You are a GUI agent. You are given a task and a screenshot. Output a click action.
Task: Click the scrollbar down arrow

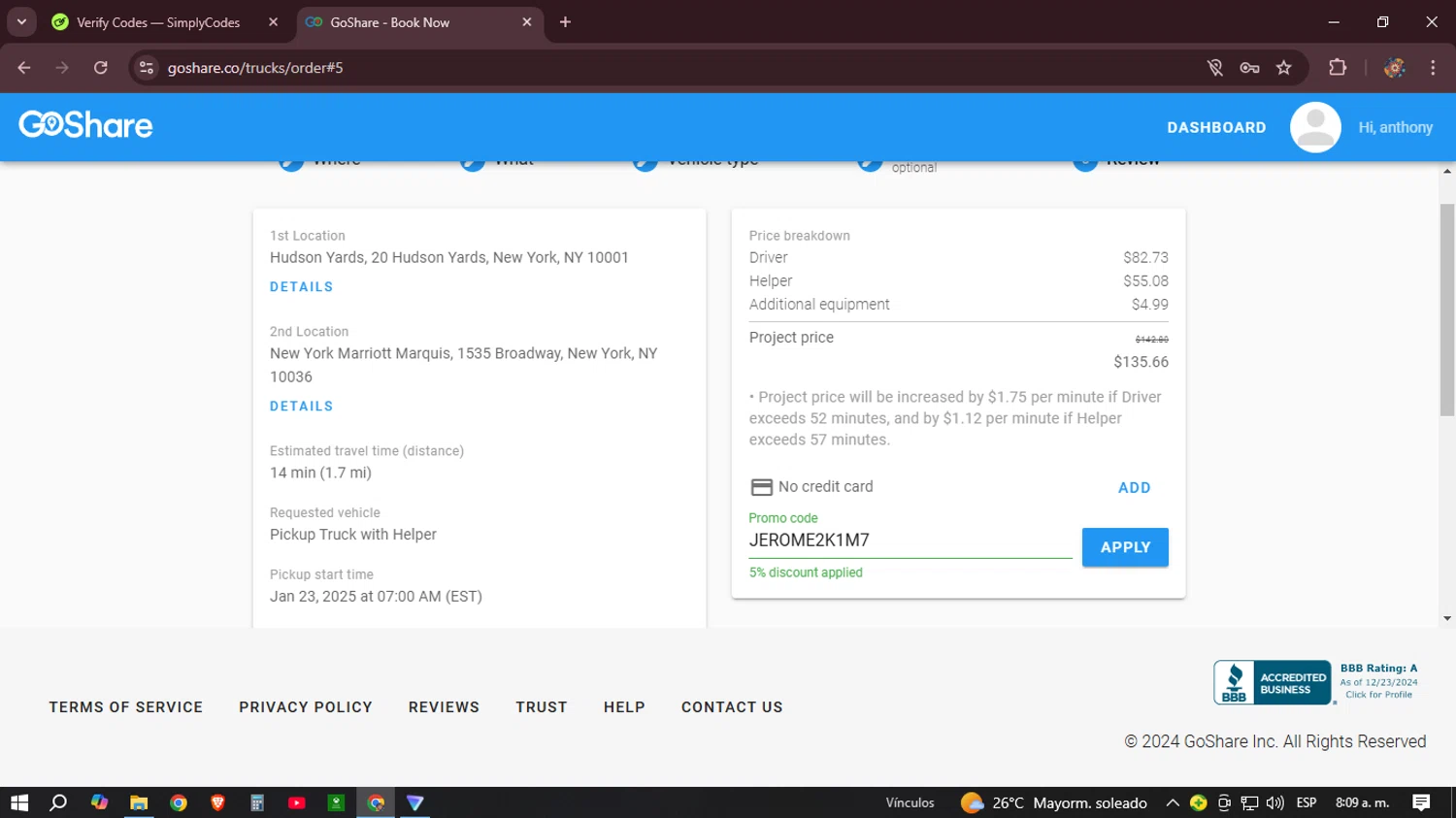coord(1447,618)
